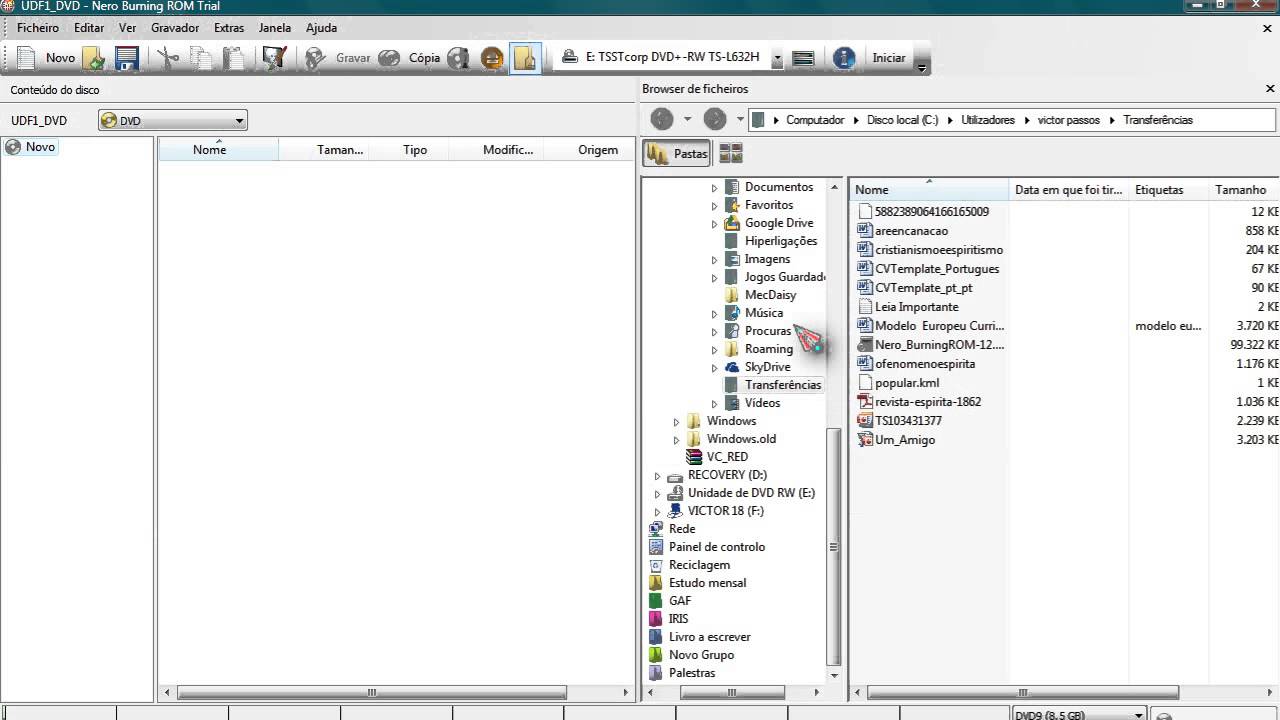Cut selection using the scissors icon
This screenshot has height=720, width=1280.
pos(168,58)
